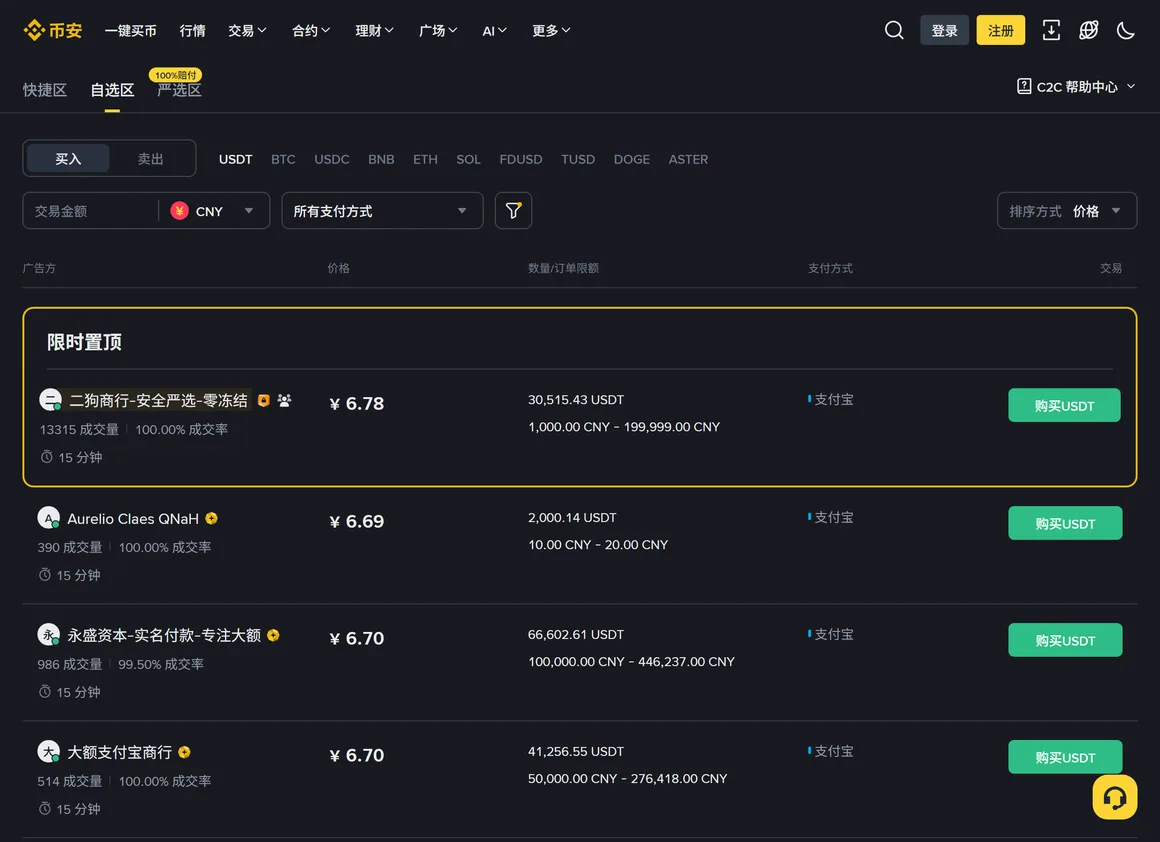1160x842 pixels.
Task: Select the DOGE coin tab
Action: pos(631,159)
